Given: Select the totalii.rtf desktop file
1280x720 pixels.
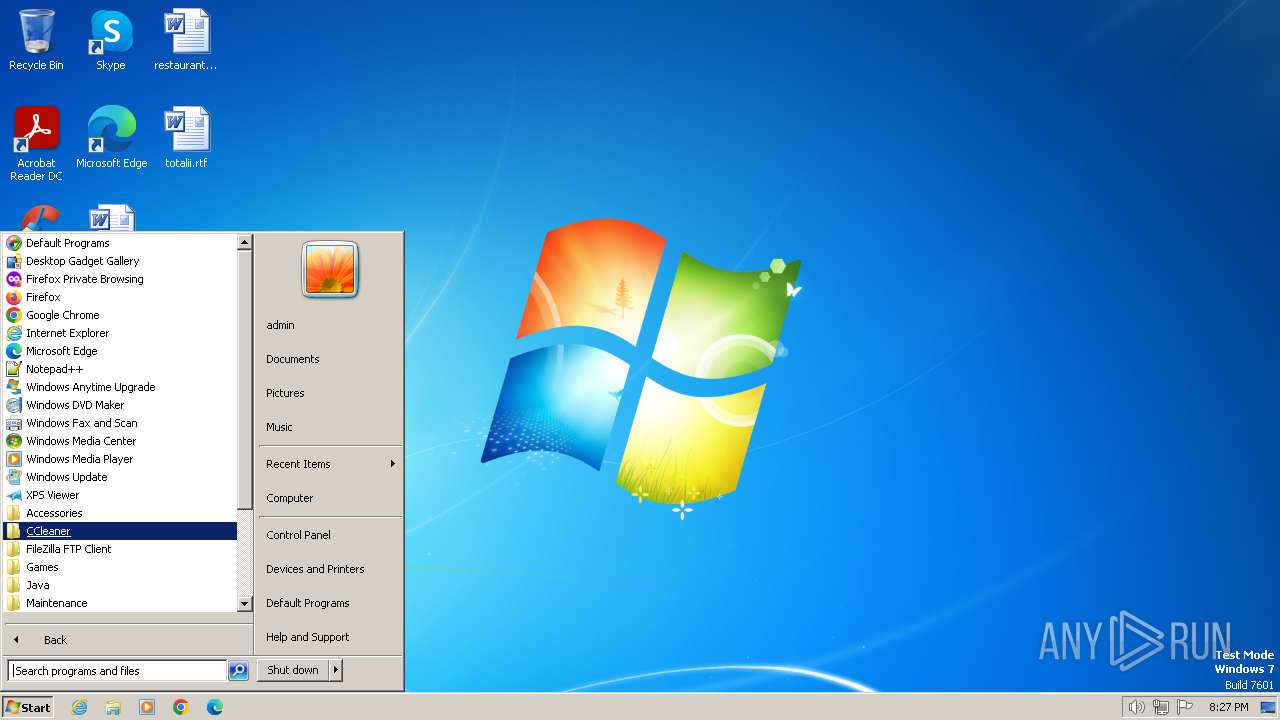Looking at the screenshot, I should (186, 138).
